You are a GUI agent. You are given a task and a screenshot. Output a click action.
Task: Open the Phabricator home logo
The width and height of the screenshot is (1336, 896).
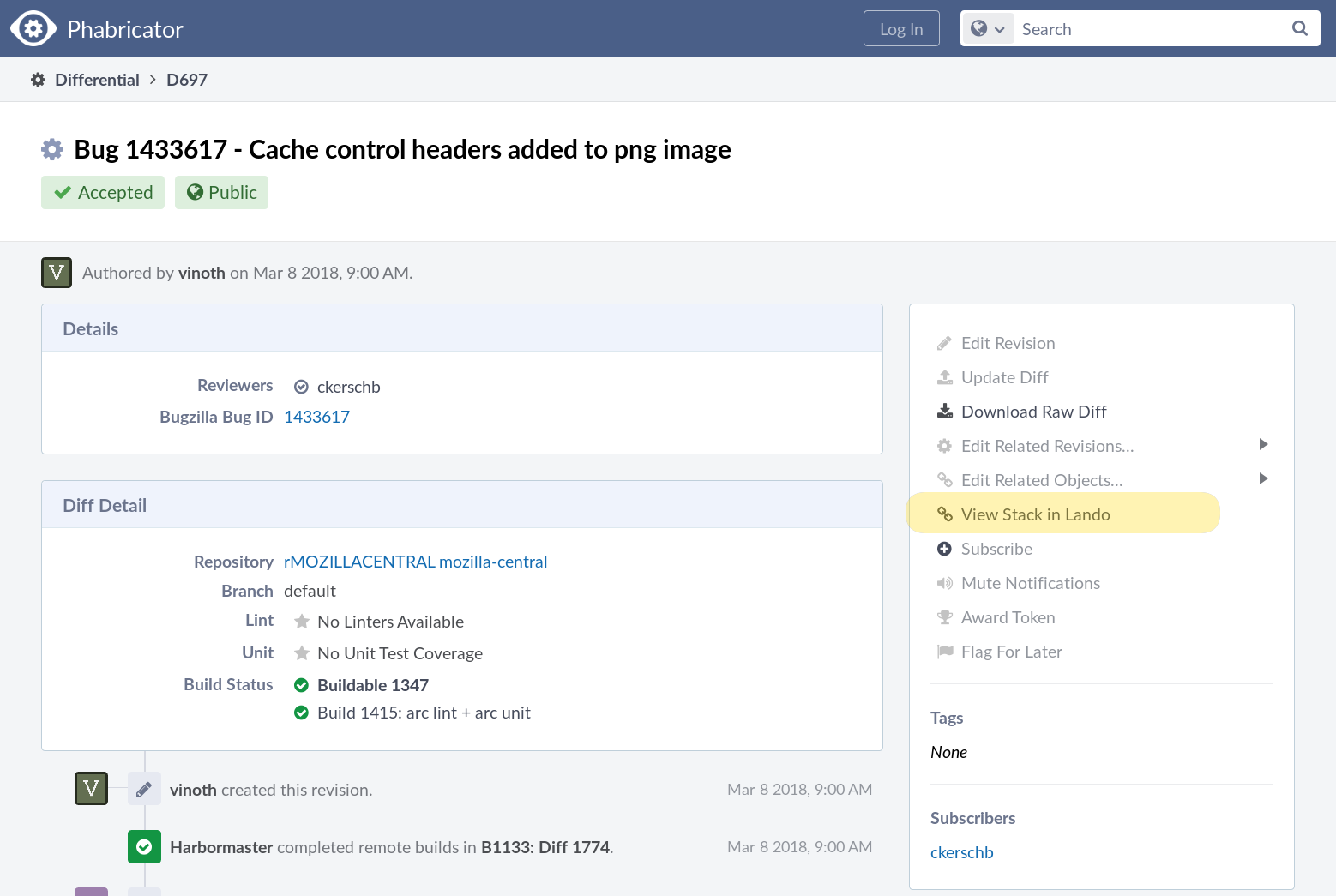pos(98,29)
